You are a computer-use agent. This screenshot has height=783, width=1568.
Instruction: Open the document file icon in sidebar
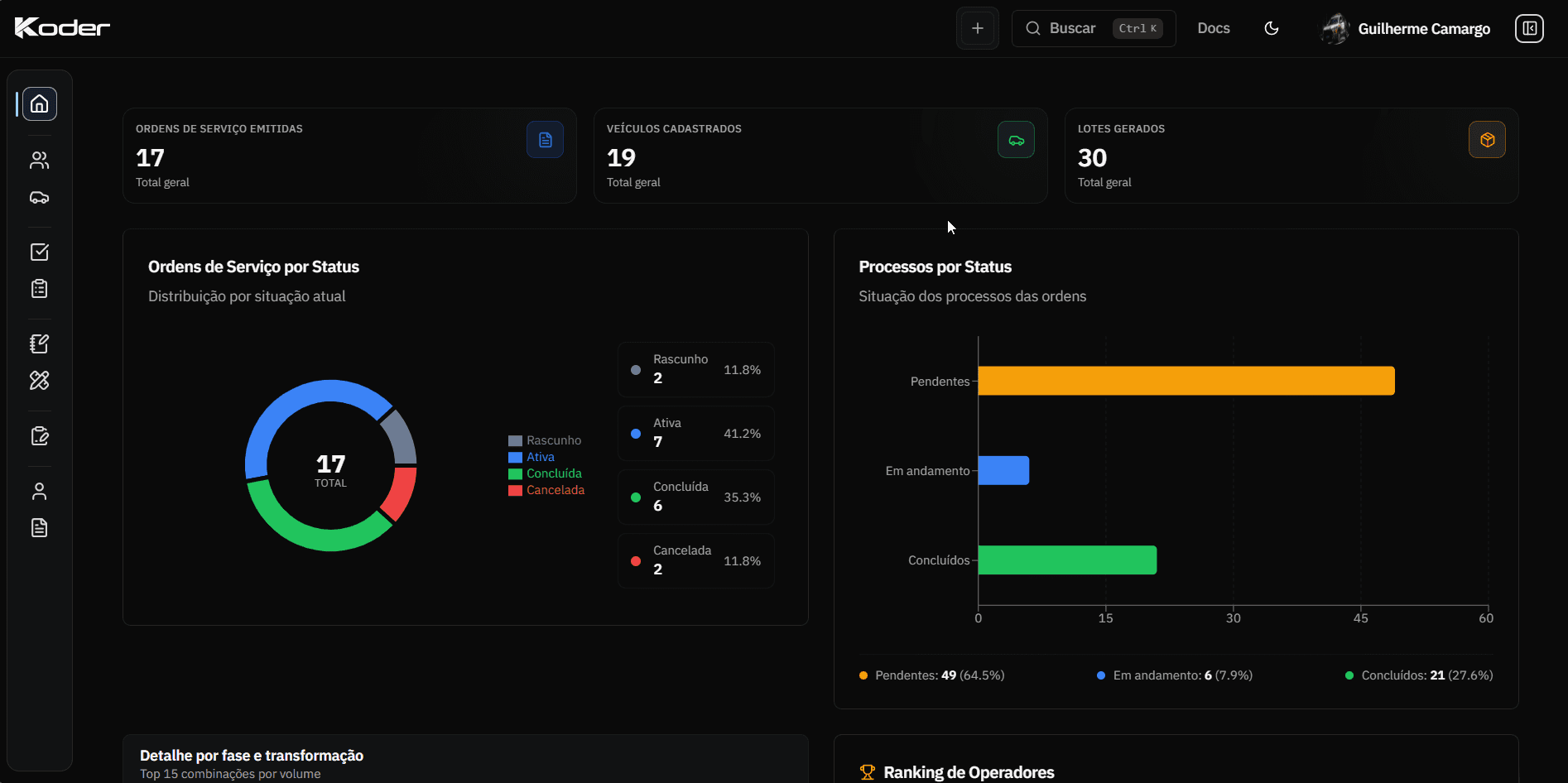coord(40,528)
